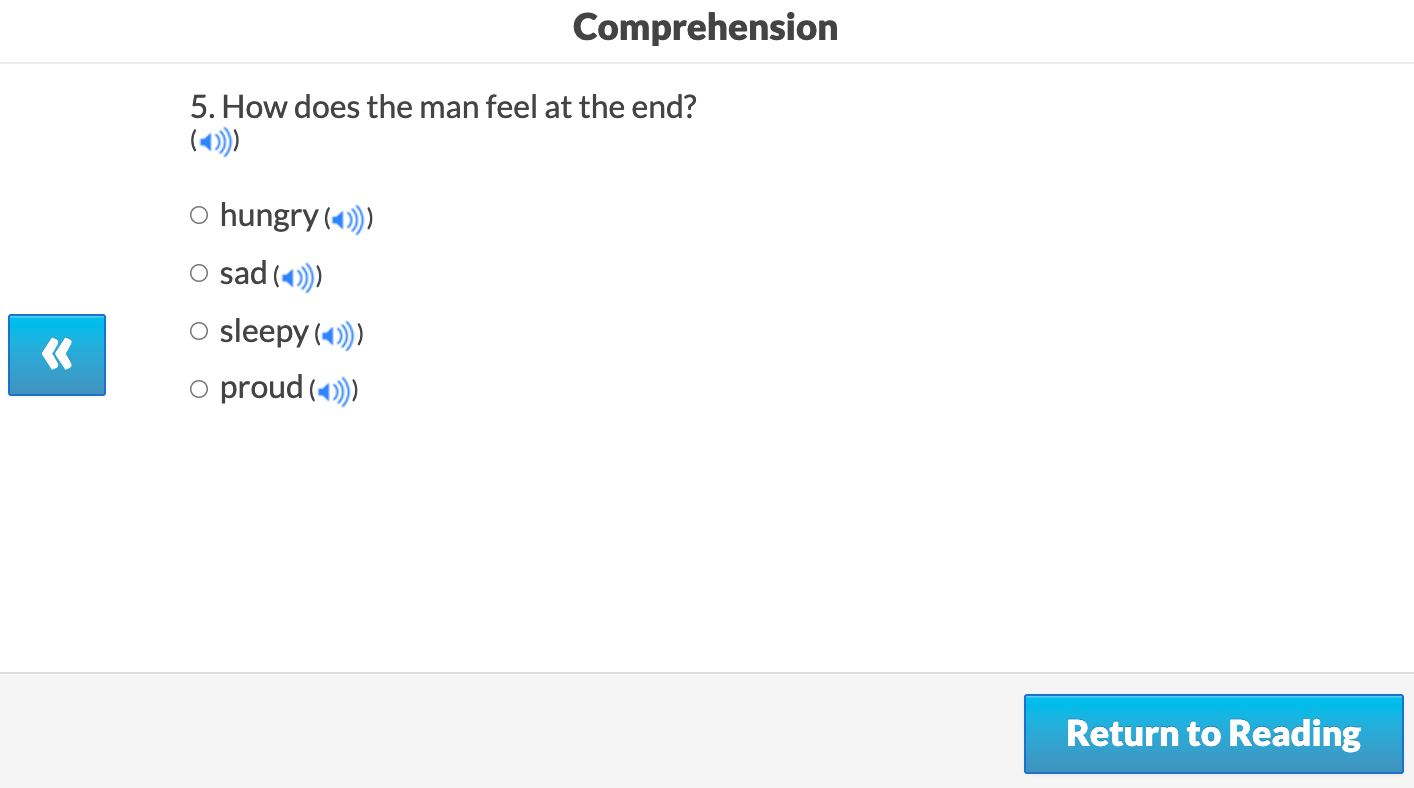Click the speaker icon next to "hungry"
The width and height of the screenshot is (1414, 788).
click(x=345, y=219)
